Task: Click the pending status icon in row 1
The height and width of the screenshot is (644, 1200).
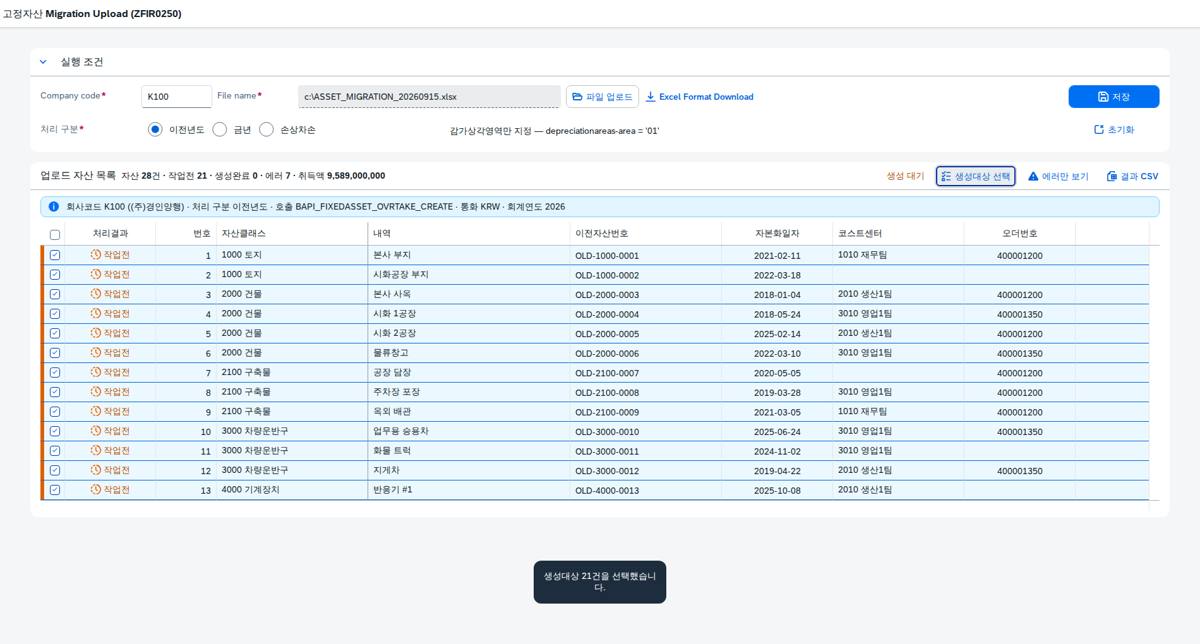Action: (96, 255)
